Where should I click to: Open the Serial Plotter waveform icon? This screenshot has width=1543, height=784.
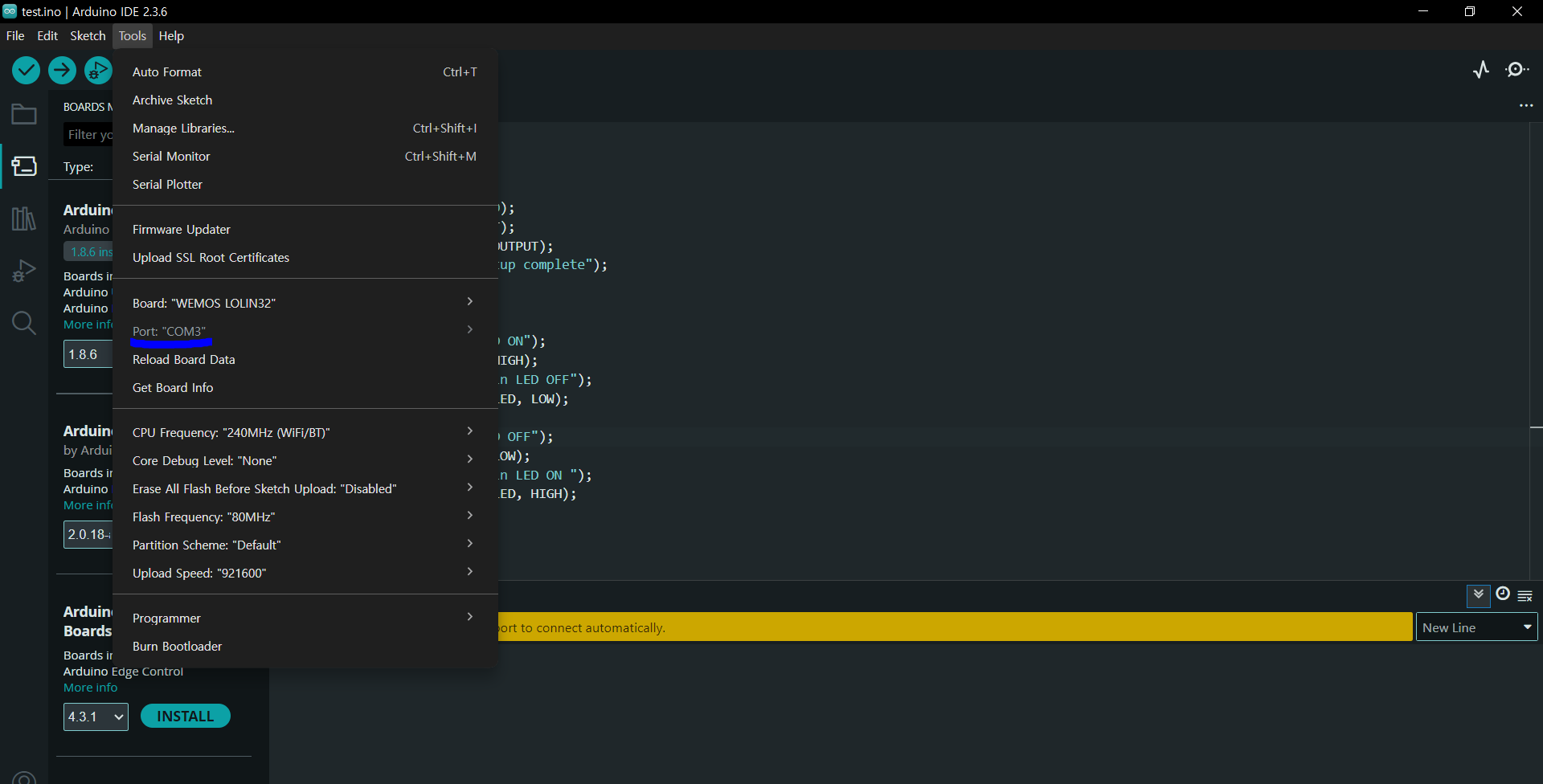1481,70
